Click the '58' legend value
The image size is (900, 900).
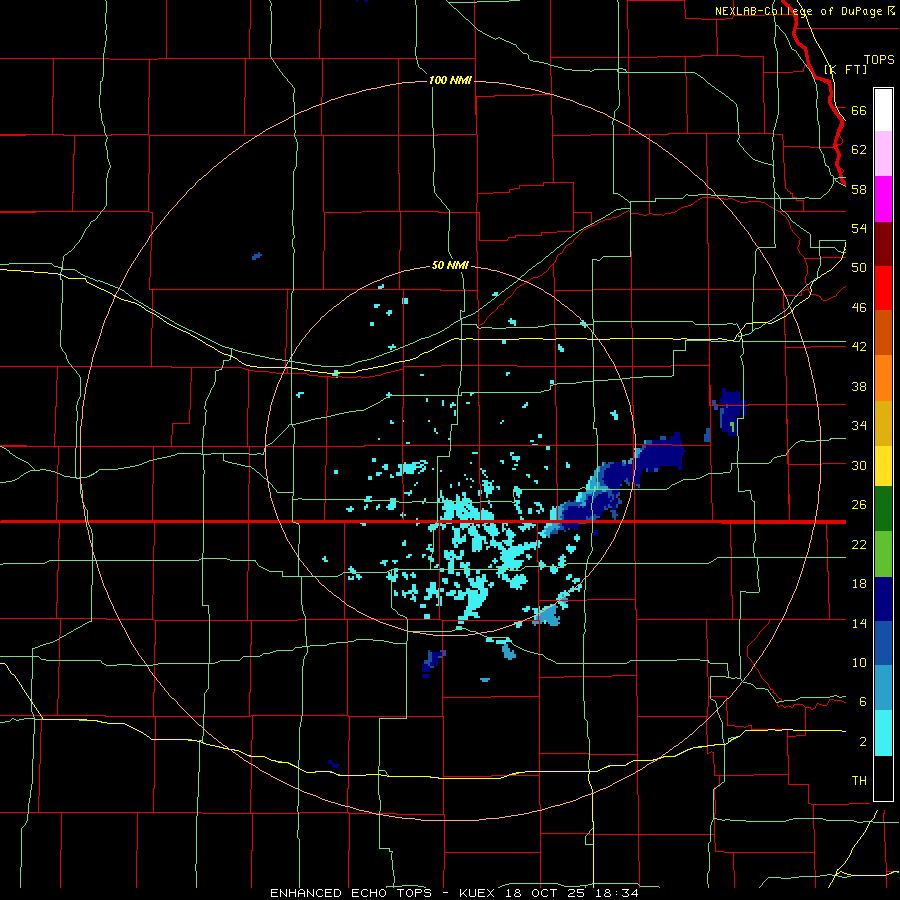tap(859, 189)
